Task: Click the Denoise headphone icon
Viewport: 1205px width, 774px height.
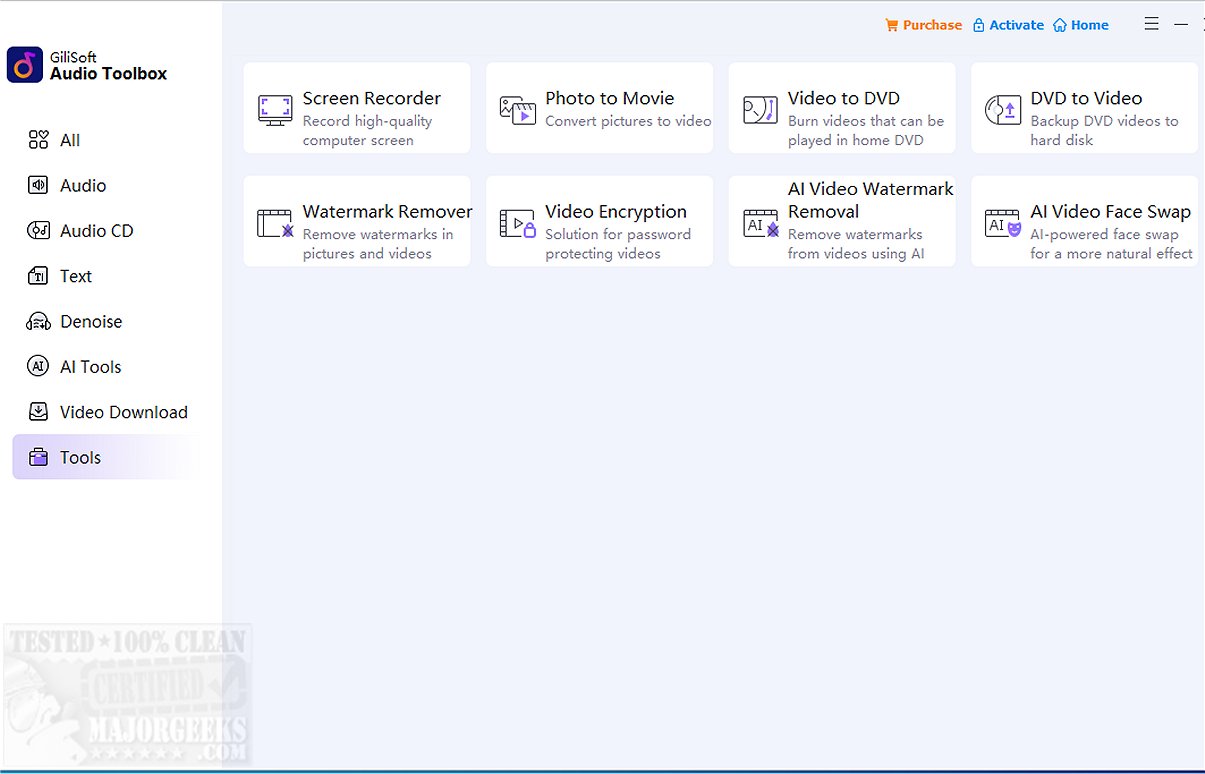Action: click(38, 321)
